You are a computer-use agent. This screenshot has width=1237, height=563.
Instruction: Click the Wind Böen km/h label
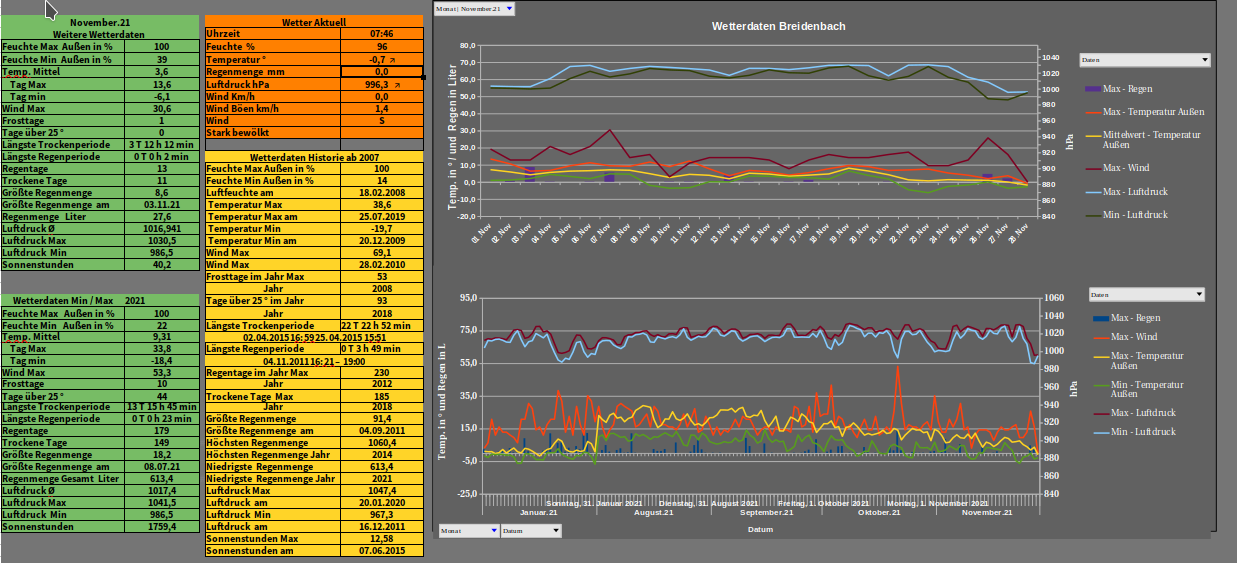click(x=272, y=108)
